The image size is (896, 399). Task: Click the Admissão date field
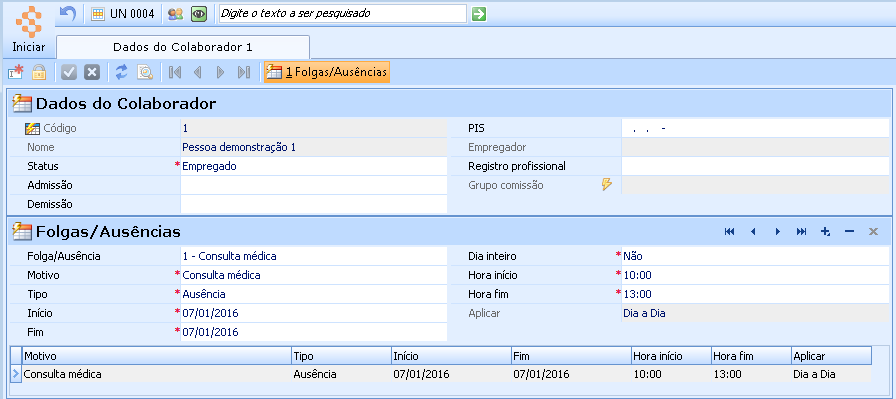[314, 185]
